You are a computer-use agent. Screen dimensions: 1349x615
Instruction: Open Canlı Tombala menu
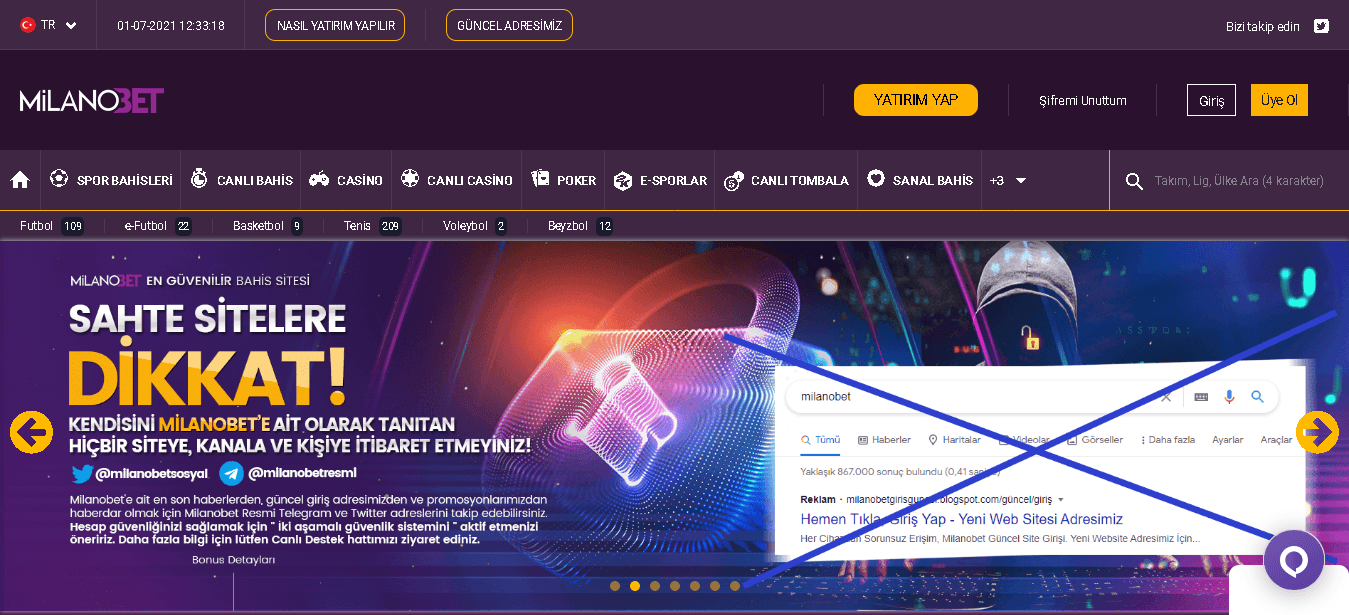786,180
